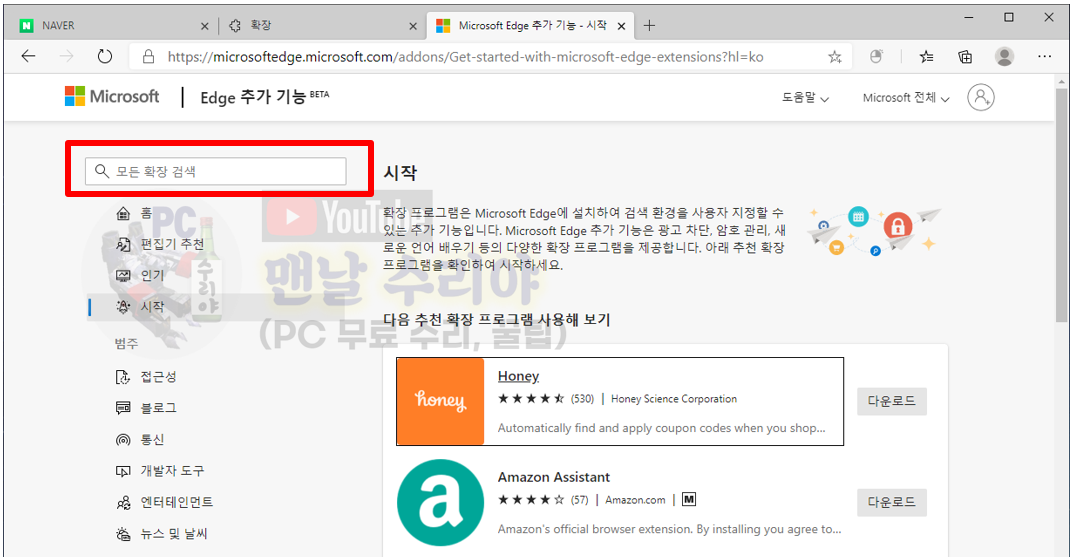Click Amazon.com publisher text
Viewport: 1080px width, 557px height.
click(635, 500)
